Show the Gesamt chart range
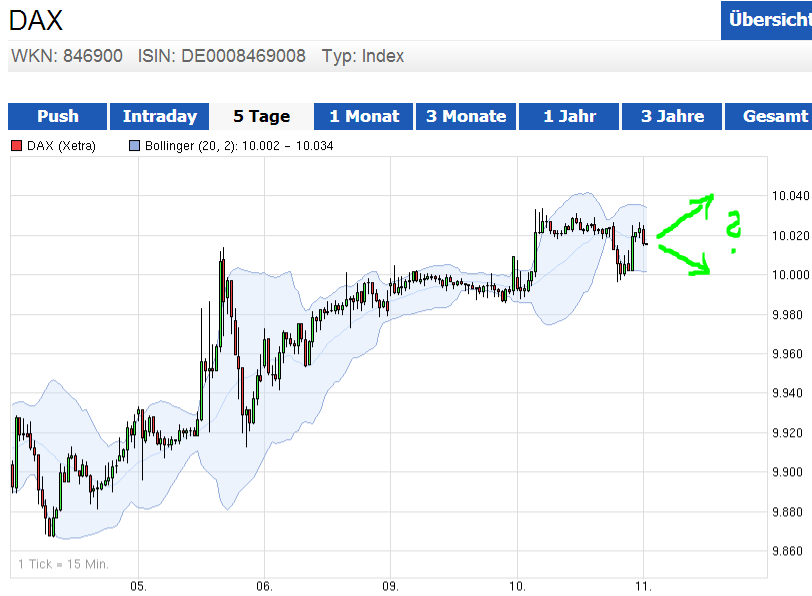The image size is (812, 596). [x=768, y=117]
